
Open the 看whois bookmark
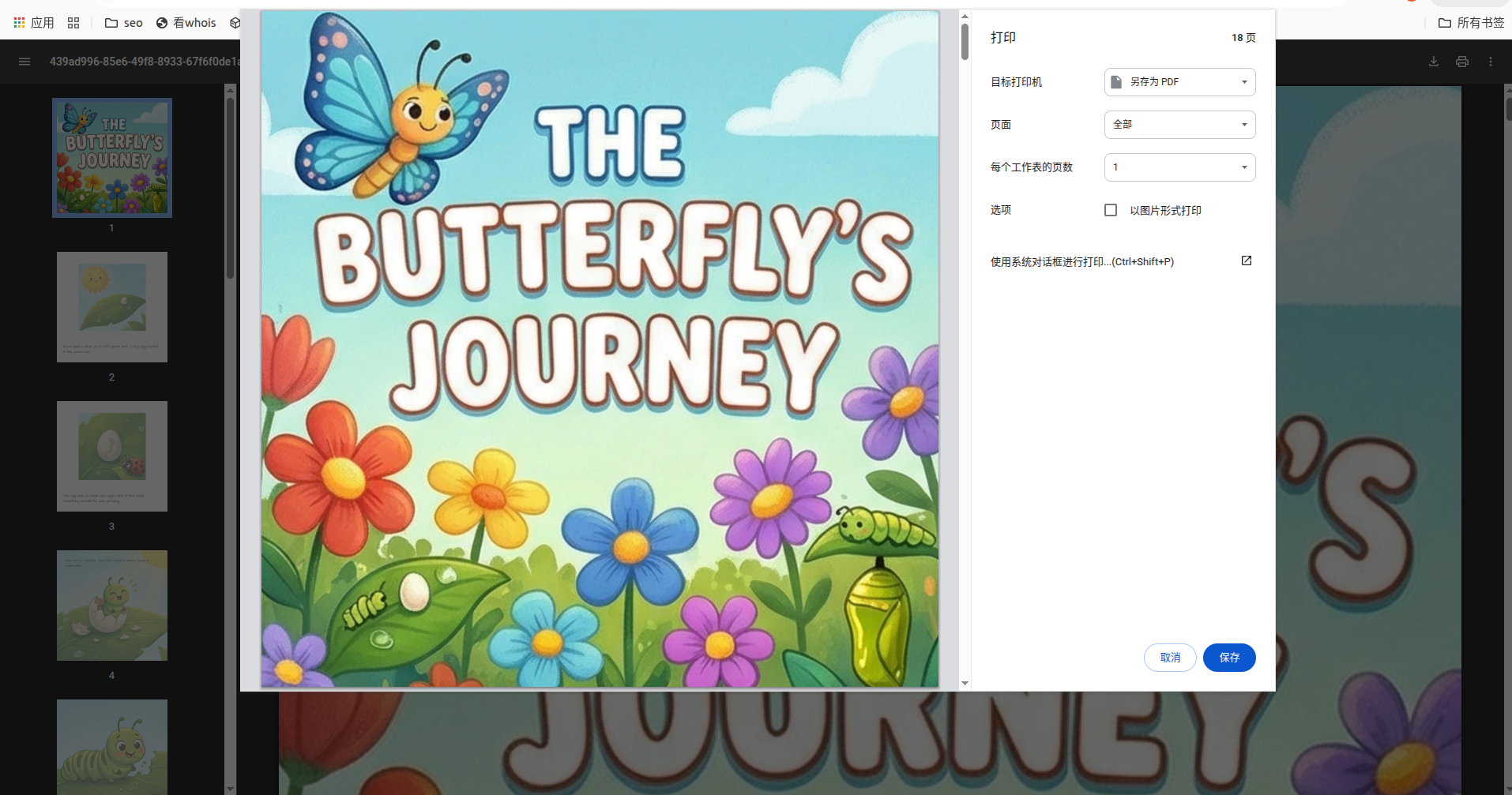(x=186, y=23)
